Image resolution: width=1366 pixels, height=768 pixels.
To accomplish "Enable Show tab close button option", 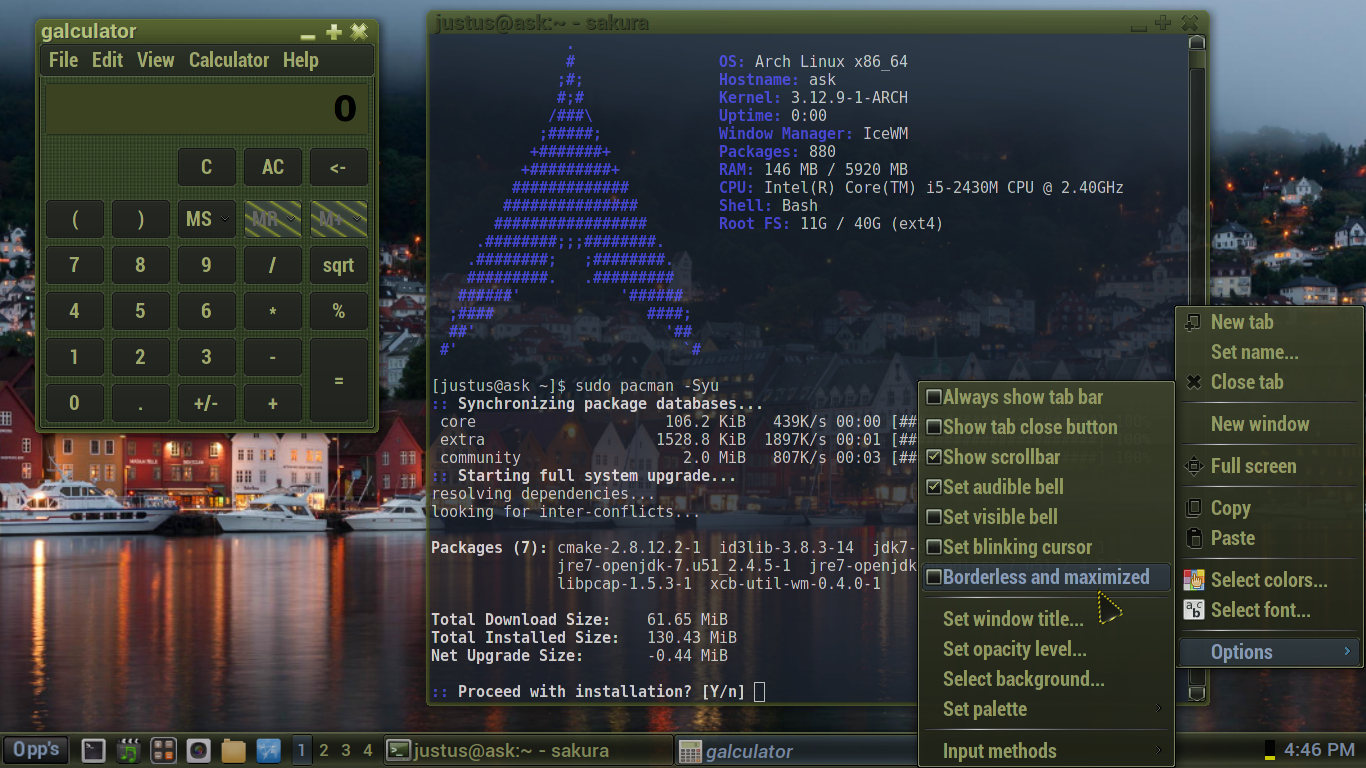I will pyautogui.click(x=934, y=427).
